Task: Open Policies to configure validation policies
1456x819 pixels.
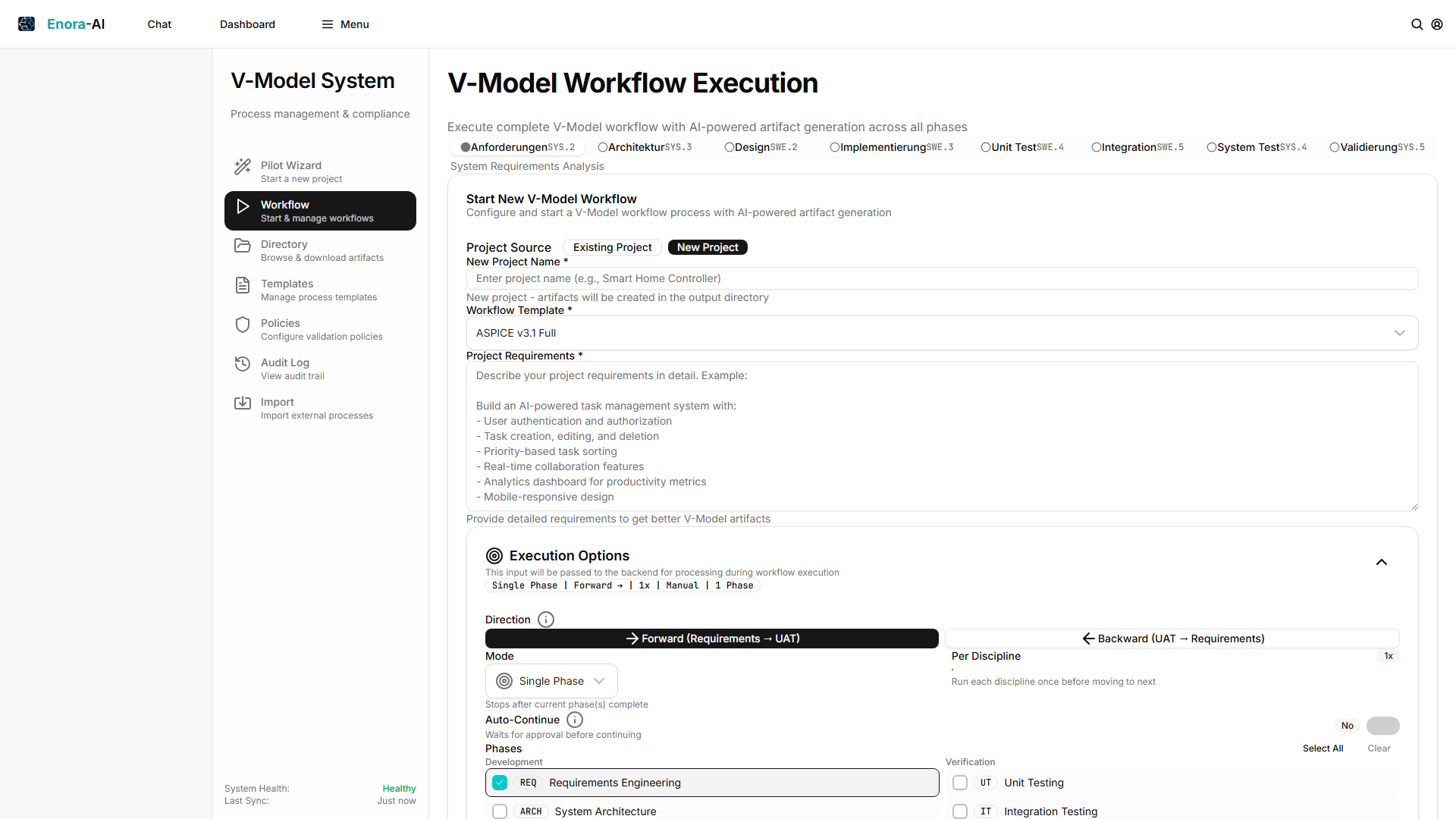Action: [x=318, y=329]
